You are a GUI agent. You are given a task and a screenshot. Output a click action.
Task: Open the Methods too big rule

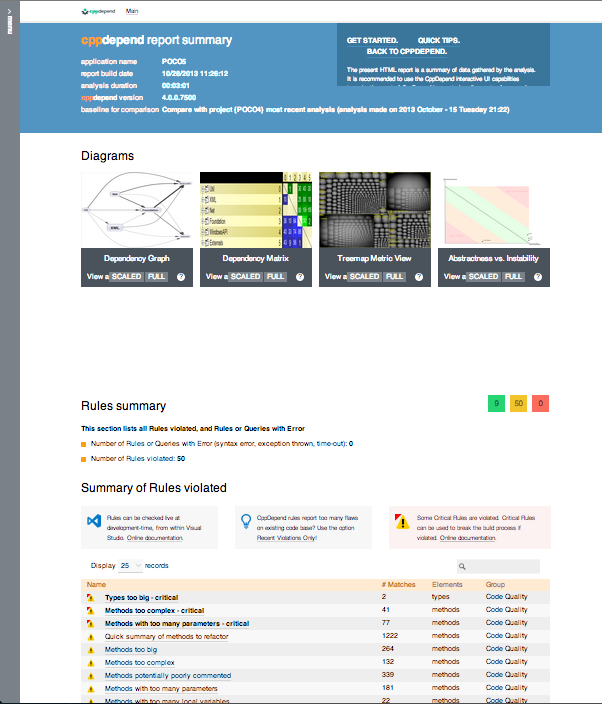click(x=131, y=650)
